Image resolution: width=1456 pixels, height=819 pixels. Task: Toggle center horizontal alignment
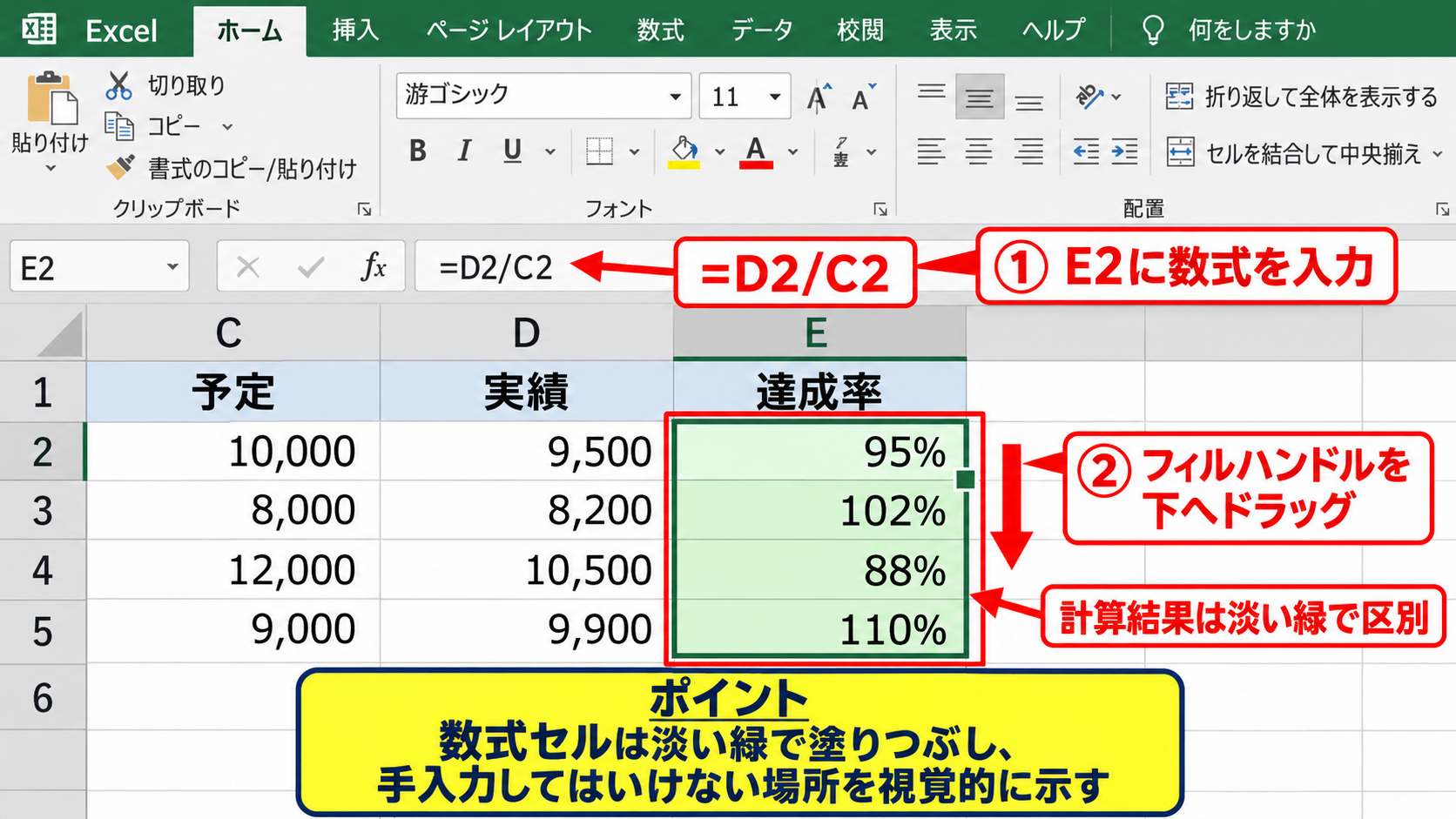(980, 152)
